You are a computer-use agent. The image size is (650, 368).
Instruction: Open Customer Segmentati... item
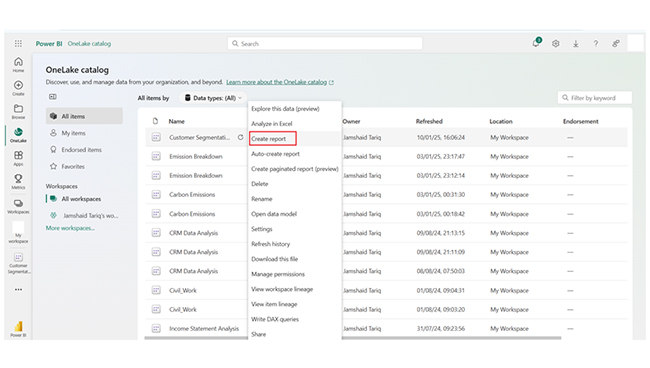tap(199, 137)
